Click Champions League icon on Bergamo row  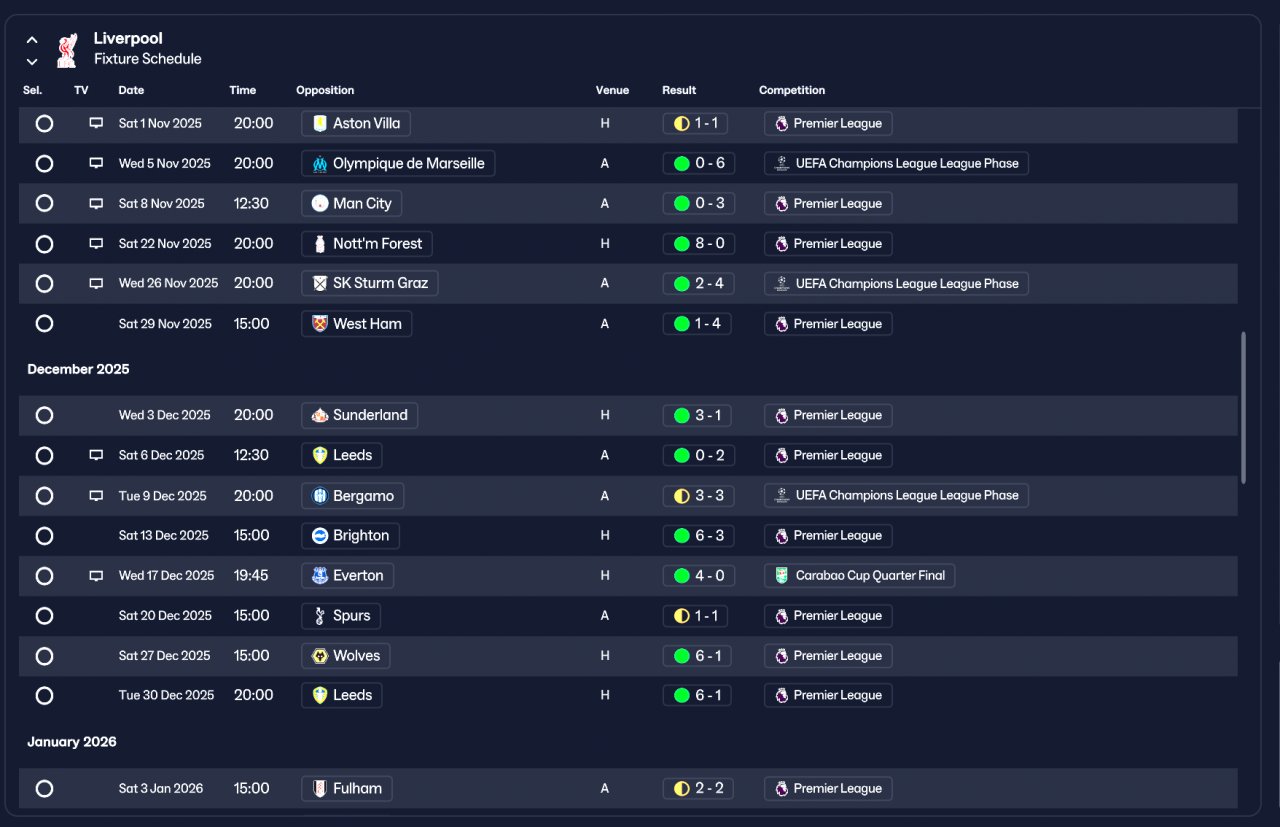pyautogui.click(x=782, y=495)
